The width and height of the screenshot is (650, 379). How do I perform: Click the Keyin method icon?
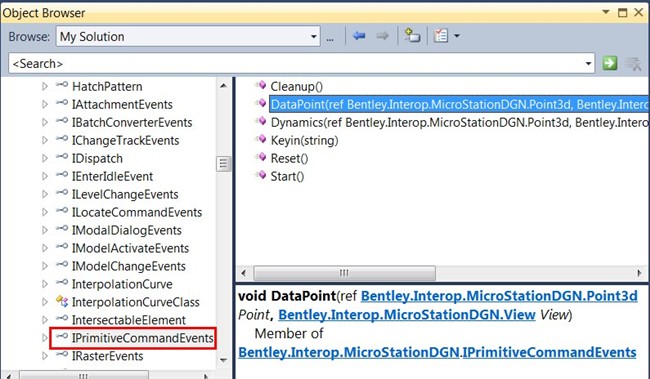[x=261, y=139]
